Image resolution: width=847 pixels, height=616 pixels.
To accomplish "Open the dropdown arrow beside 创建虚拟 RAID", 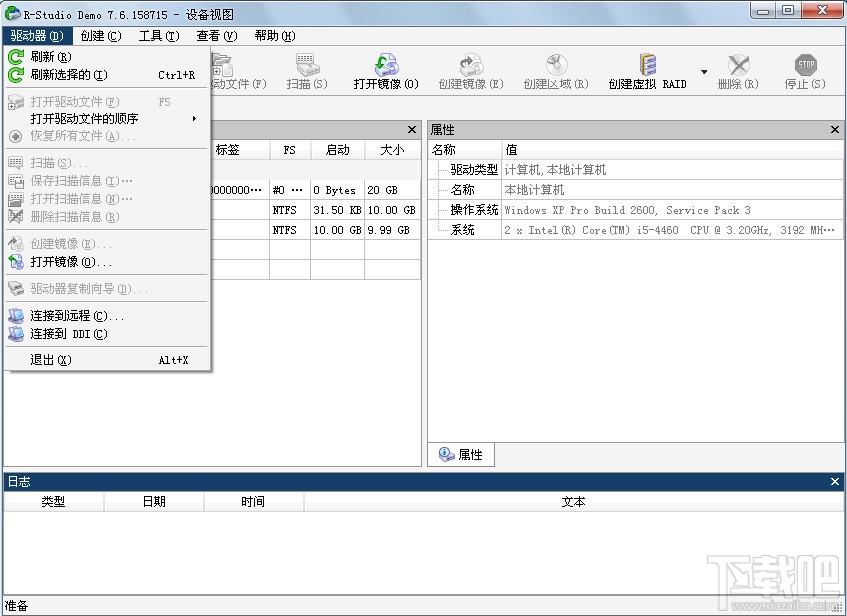I will [x=704, y=72].
